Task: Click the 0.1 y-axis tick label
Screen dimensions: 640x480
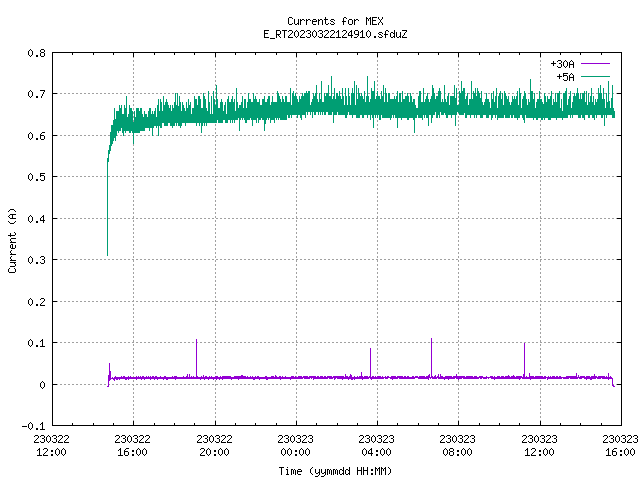Action: click(36, 343)
